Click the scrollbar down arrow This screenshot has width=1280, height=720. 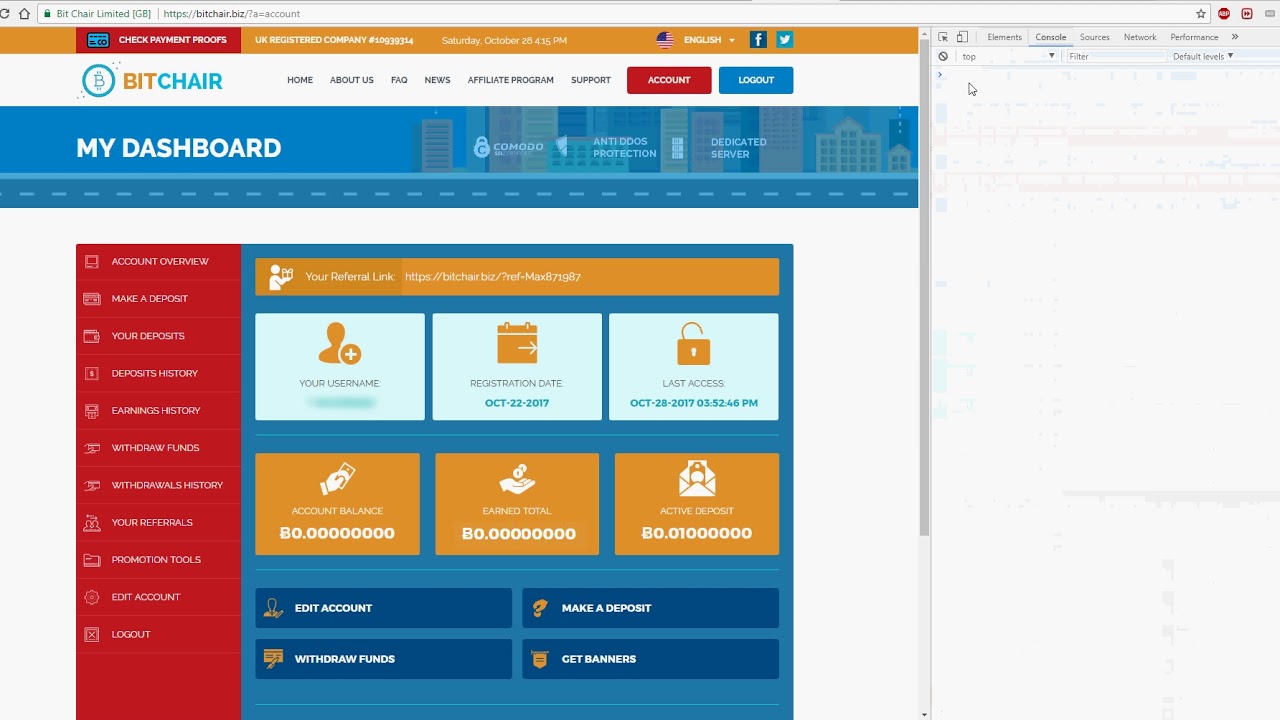click(x=924, y=714)
